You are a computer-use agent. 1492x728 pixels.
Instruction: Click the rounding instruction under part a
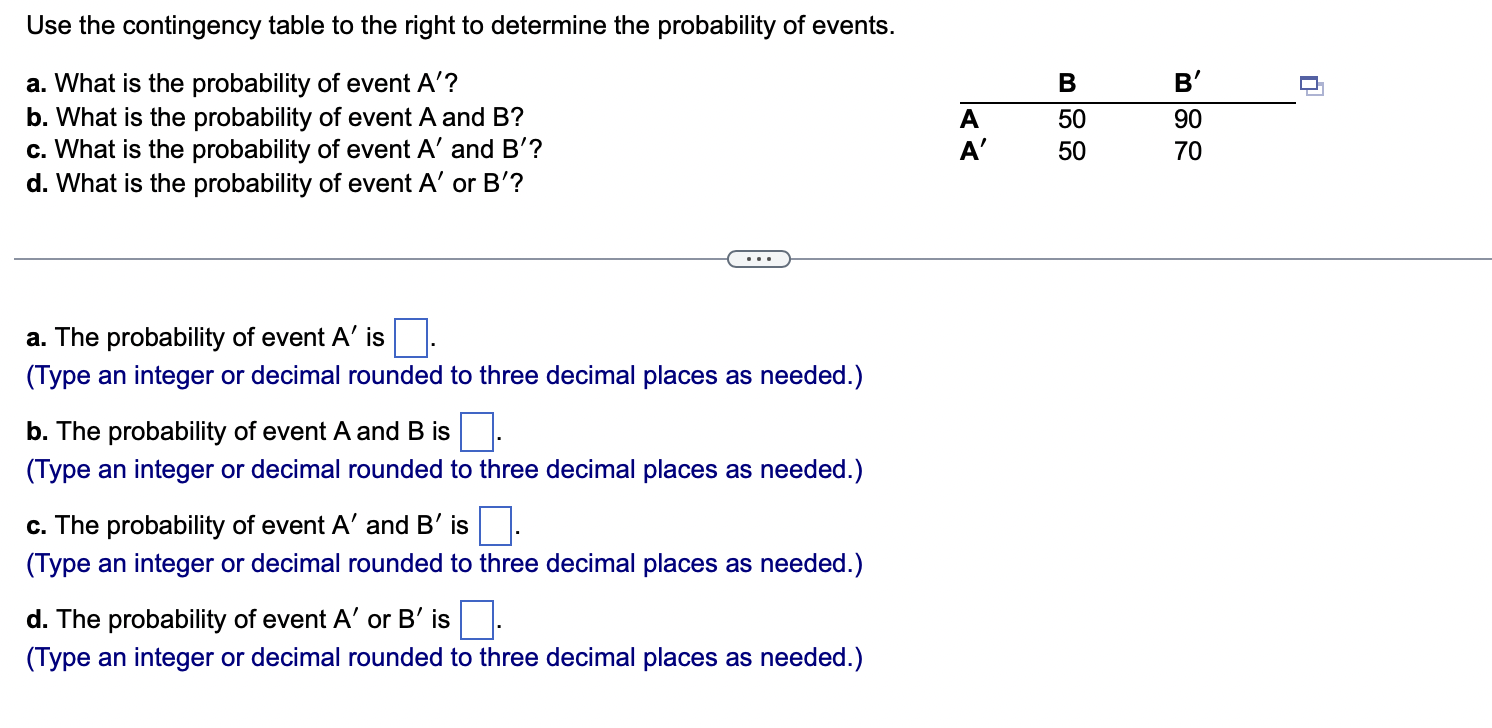[444, 375]
